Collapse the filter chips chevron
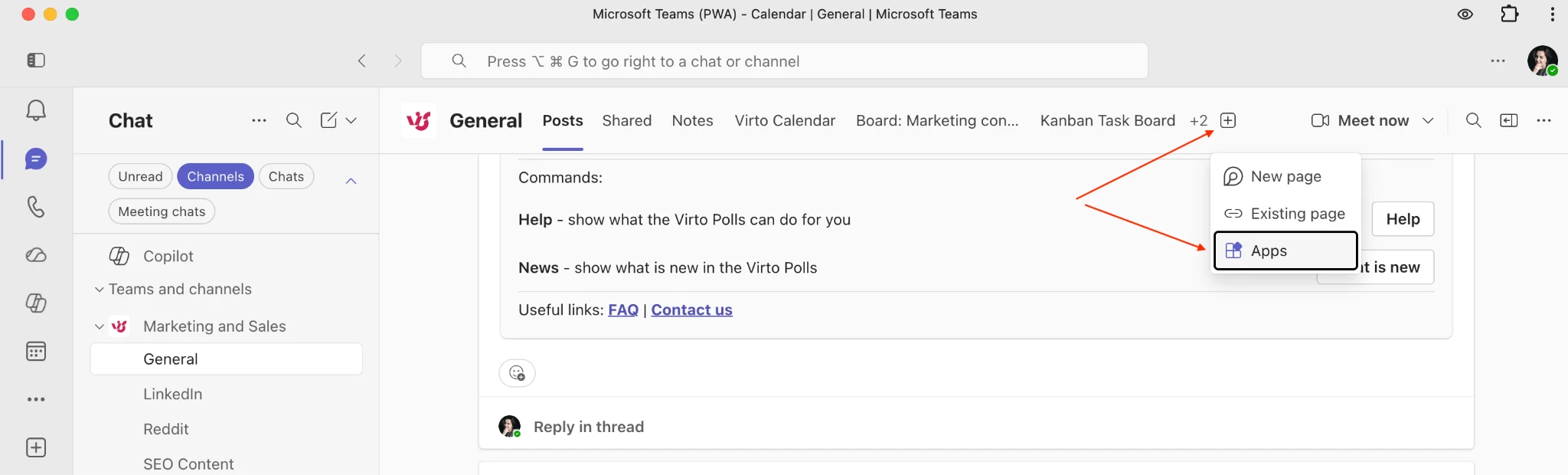The image size is (1568, 475). pyautogui.click(x=351, y=181)
